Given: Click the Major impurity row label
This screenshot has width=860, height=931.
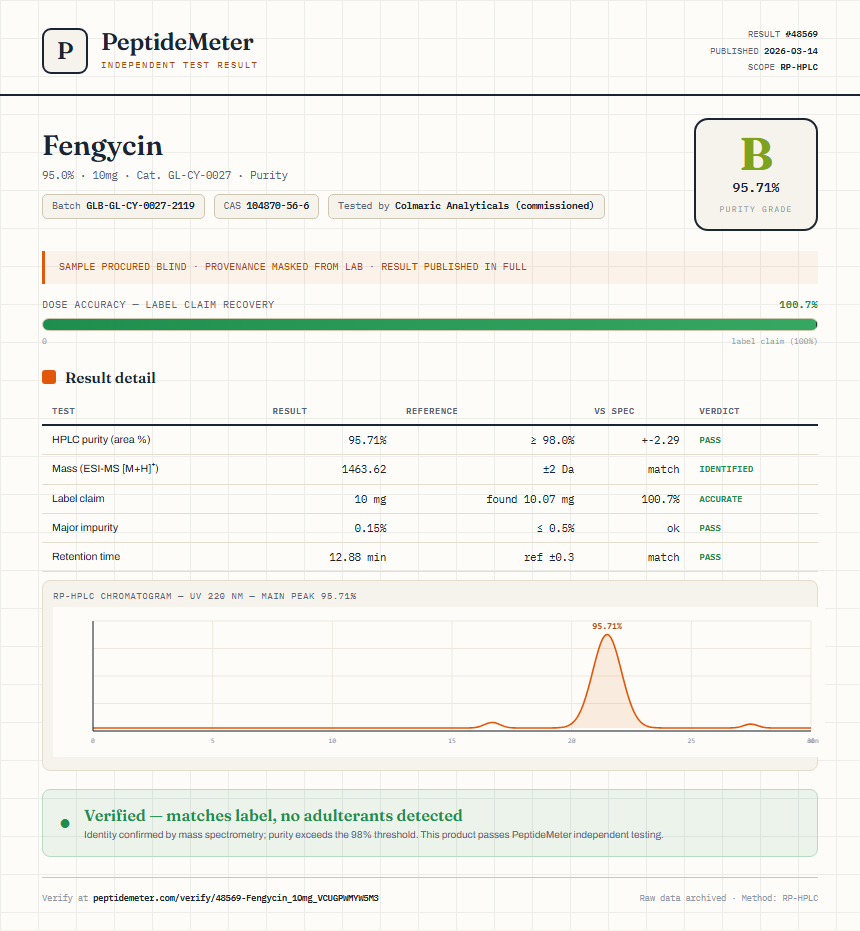Looking at the screenshot, I should 85,527.
